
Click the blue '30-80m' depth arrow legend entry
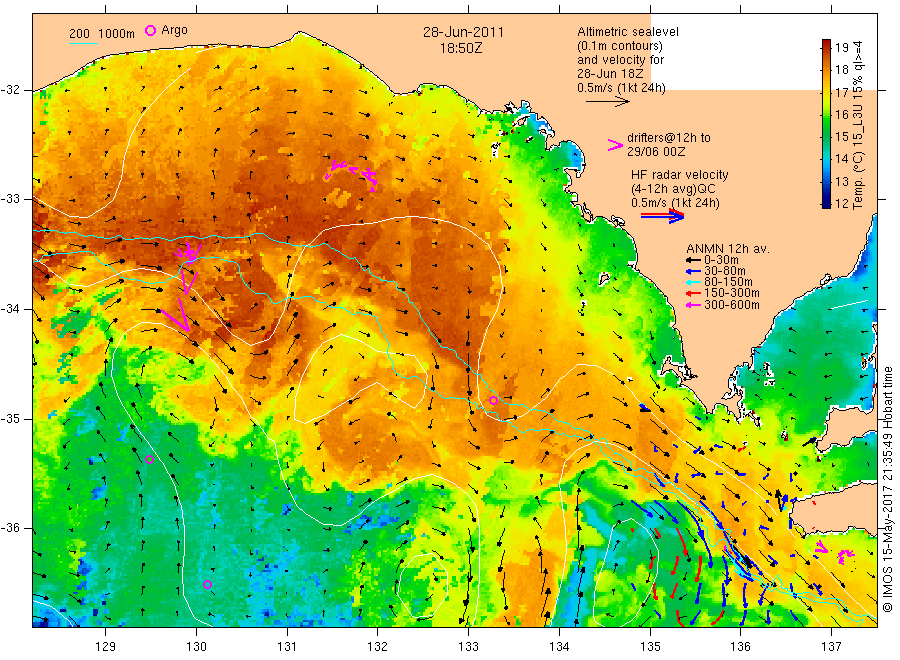[x=716, y=271]
